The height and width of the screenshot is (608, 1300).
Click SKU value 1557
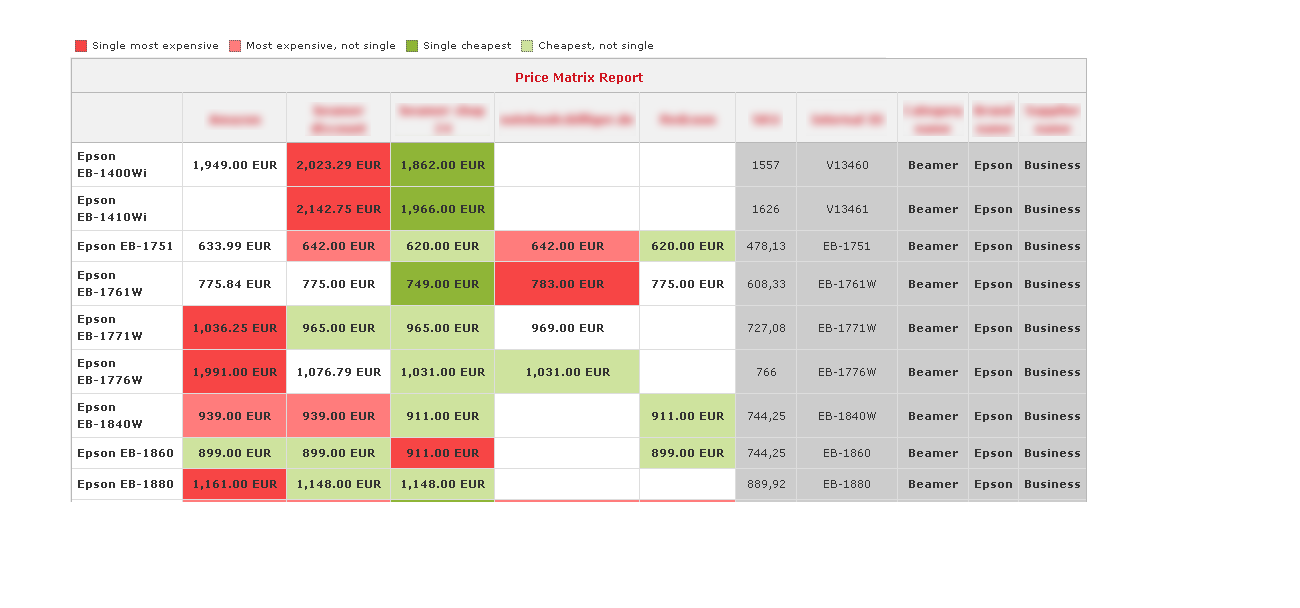766,165
